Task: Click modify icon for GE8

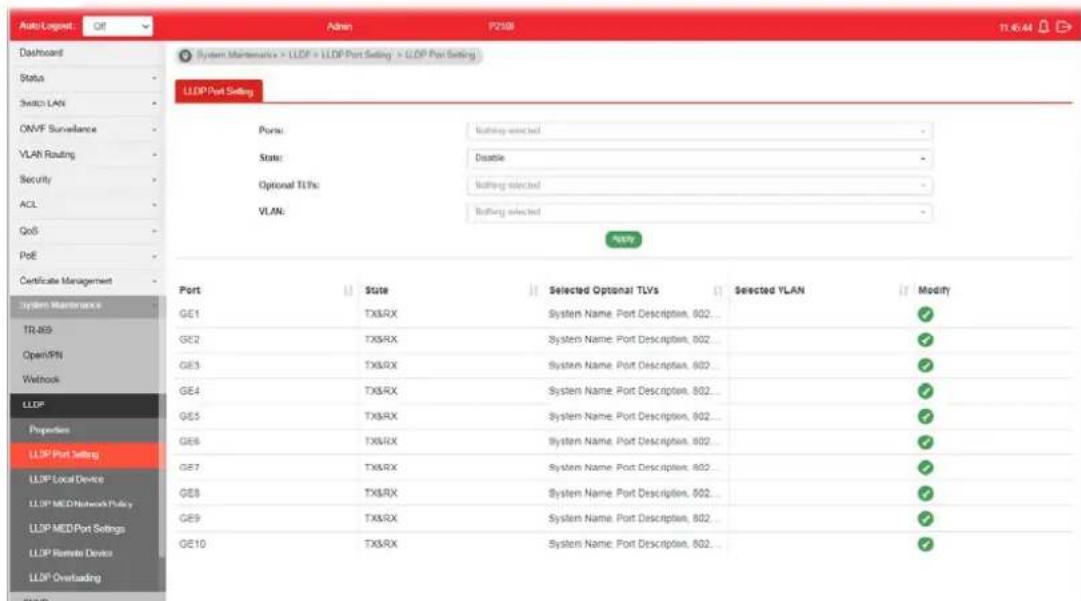Action: 925,493
